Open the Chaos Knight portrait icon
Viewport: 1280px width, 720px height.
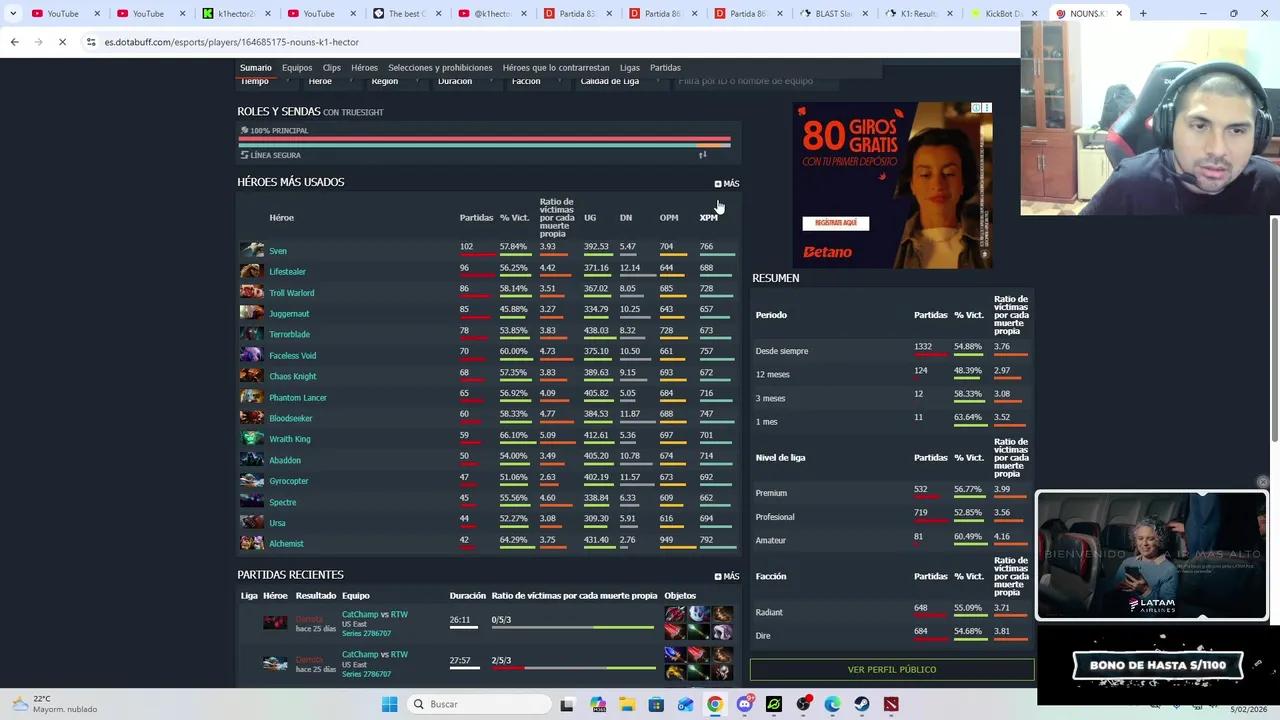pyautogui.click(x=252, y=376)
